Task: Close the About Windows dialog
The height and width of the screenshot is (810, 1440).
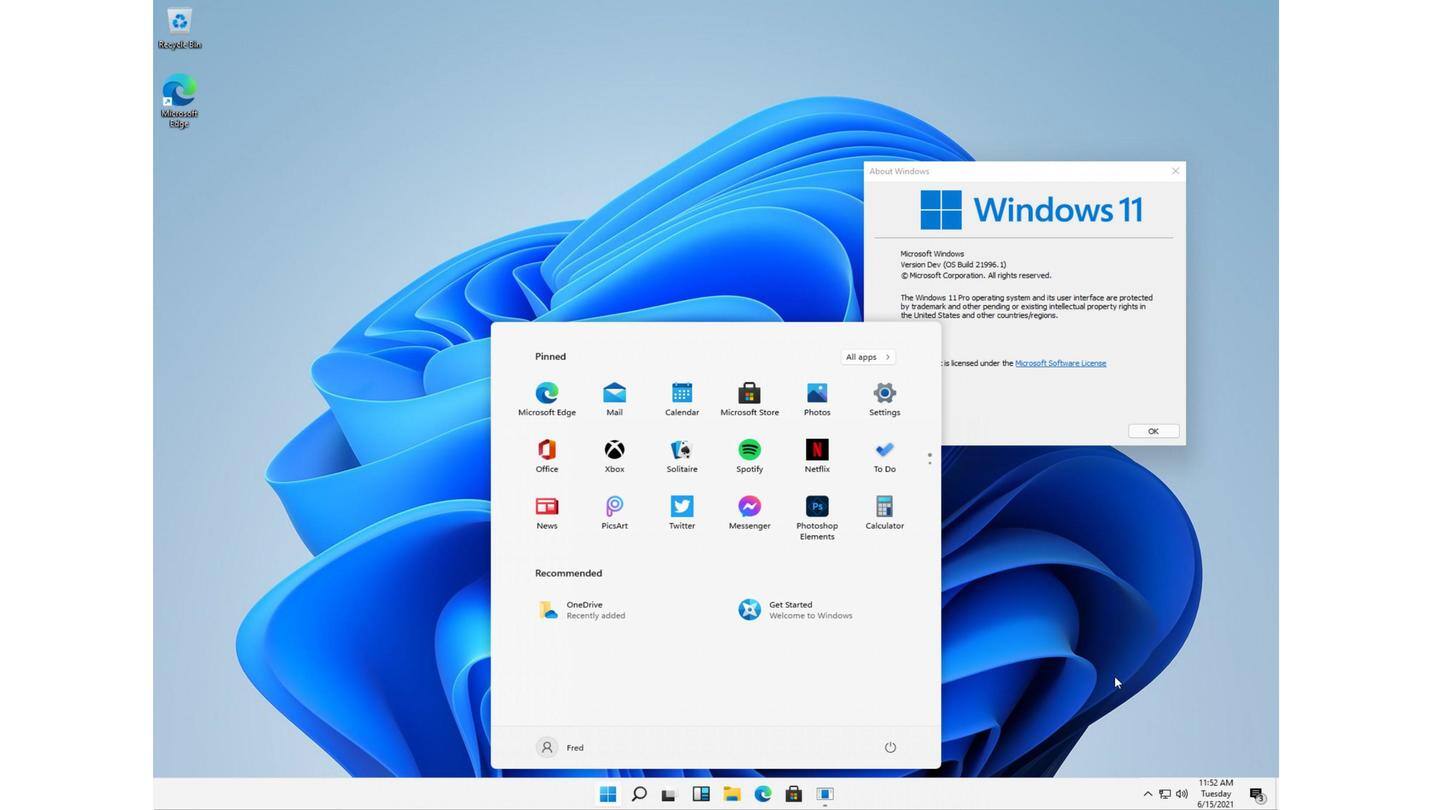Action: pyautogui.click(x=1175, y=171)
